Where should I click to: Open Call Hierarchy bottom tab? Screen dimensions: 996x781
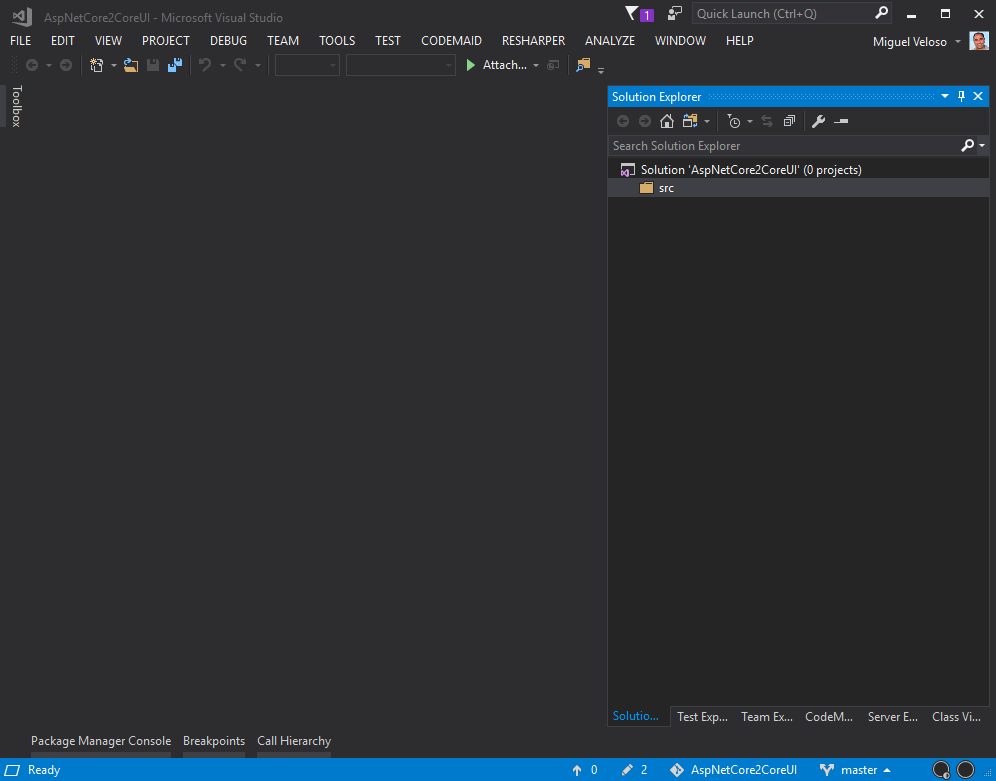click(x=294, y=741)
